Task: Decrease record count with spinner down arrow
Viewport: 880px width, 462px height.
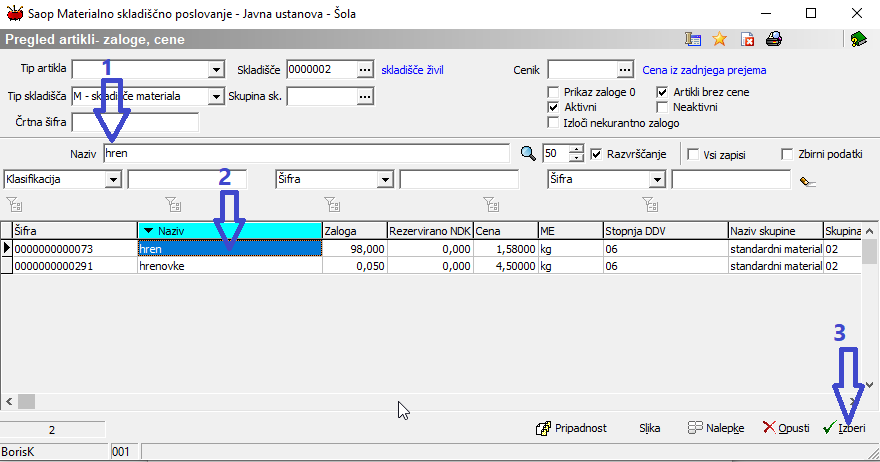Action: (576, 158)
